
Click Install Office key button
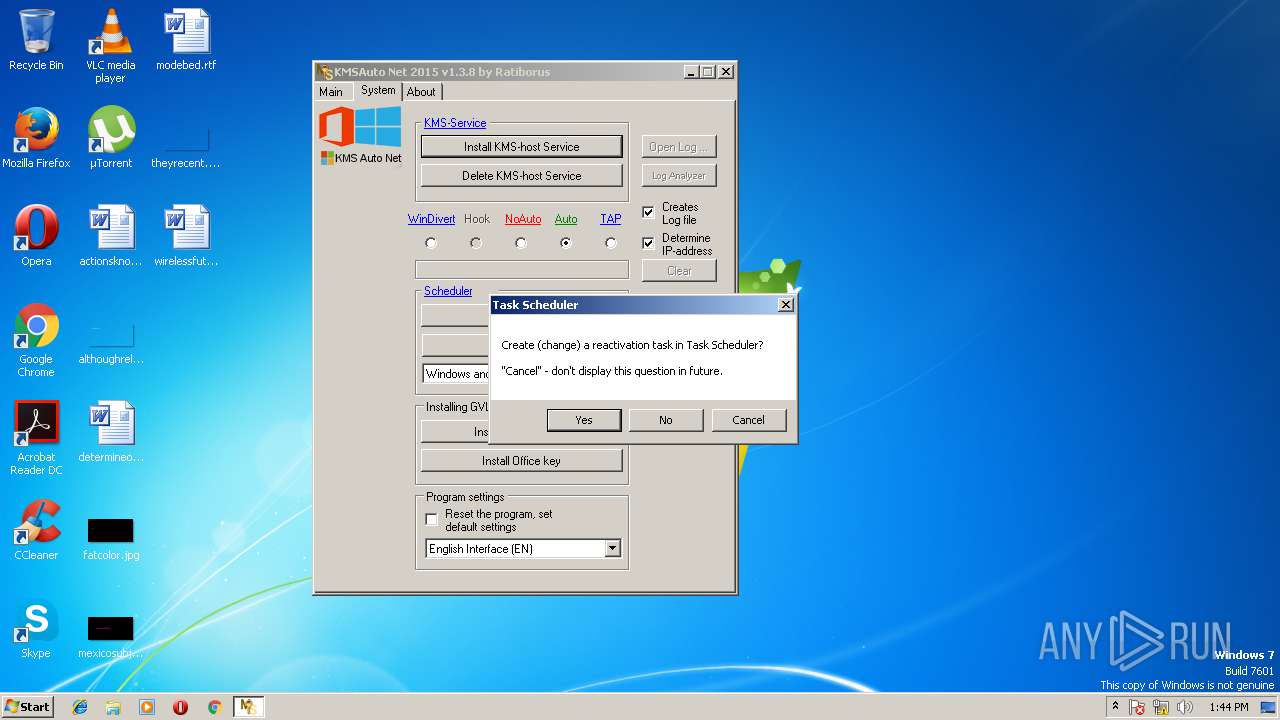(x=522, y=461)
